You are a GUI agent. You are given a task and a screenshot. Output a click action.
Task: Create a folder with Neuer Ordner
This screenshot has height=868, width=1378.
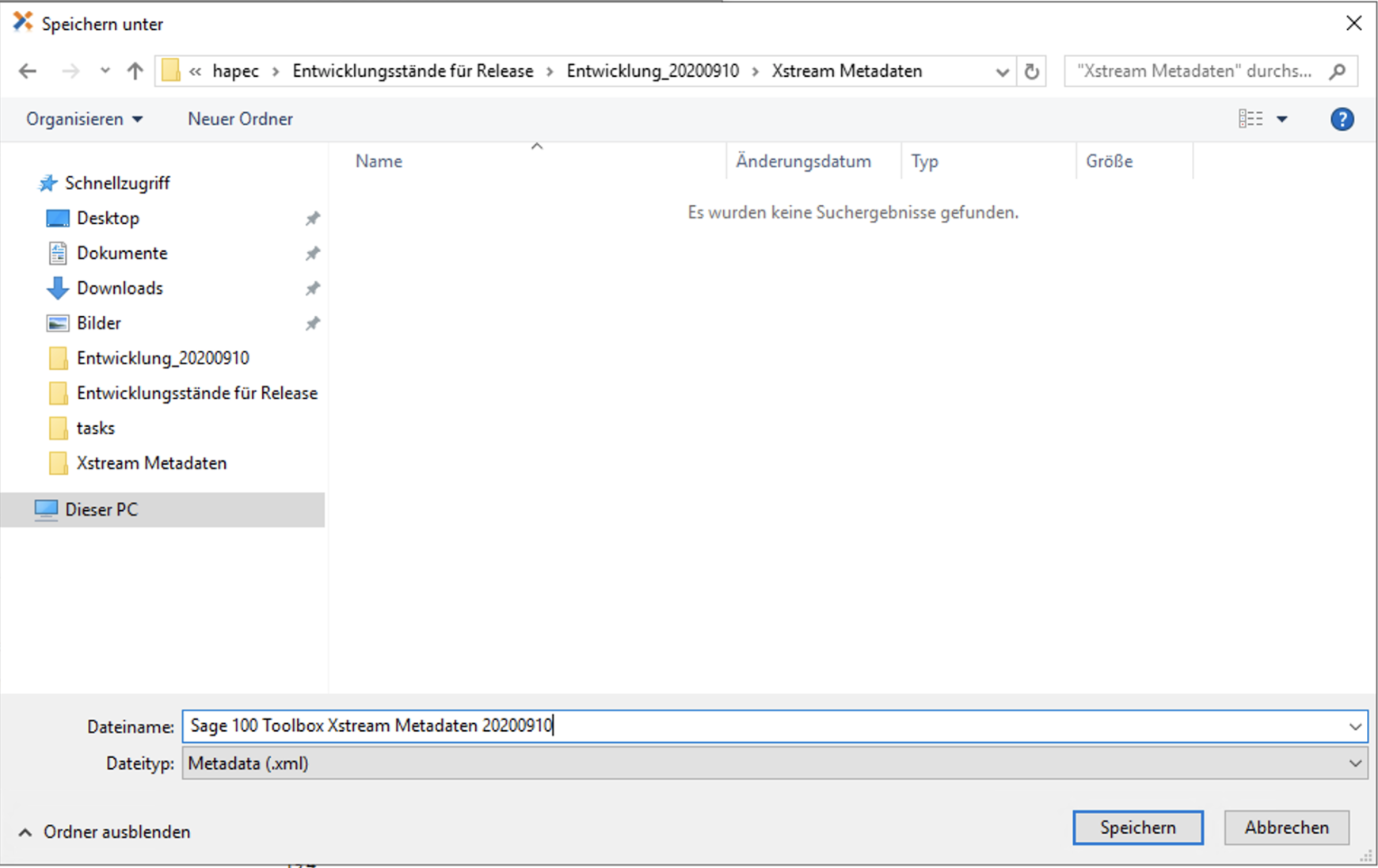coord(240,119)
